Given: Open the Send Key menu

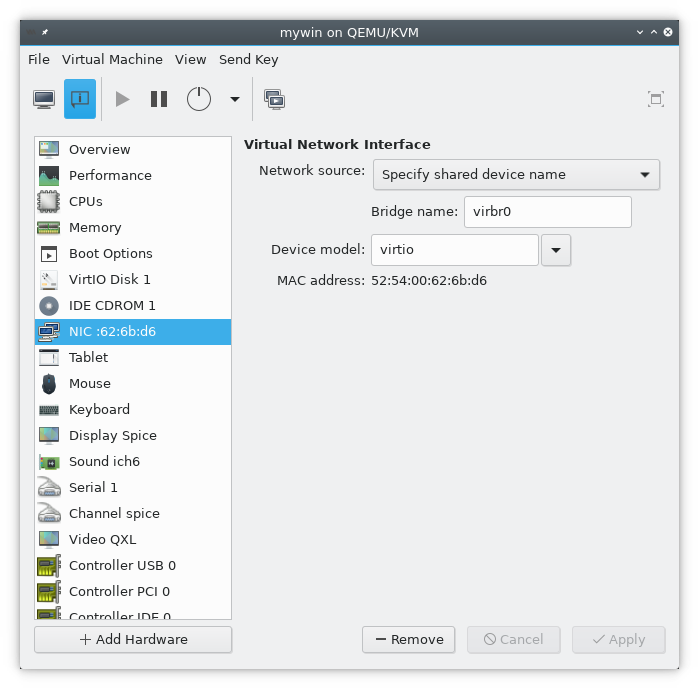Looking at the screenshot, I should (x=248, y=59).
